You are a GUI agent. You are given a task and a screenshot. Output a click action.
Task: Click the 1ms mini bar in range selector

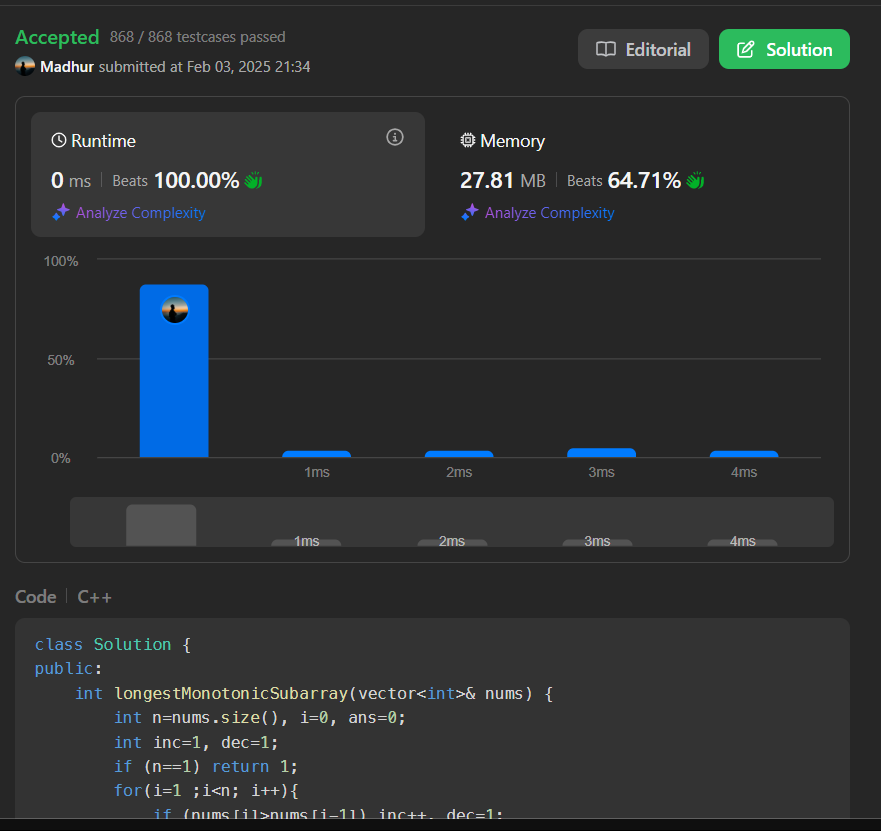[x=306, y=543]
